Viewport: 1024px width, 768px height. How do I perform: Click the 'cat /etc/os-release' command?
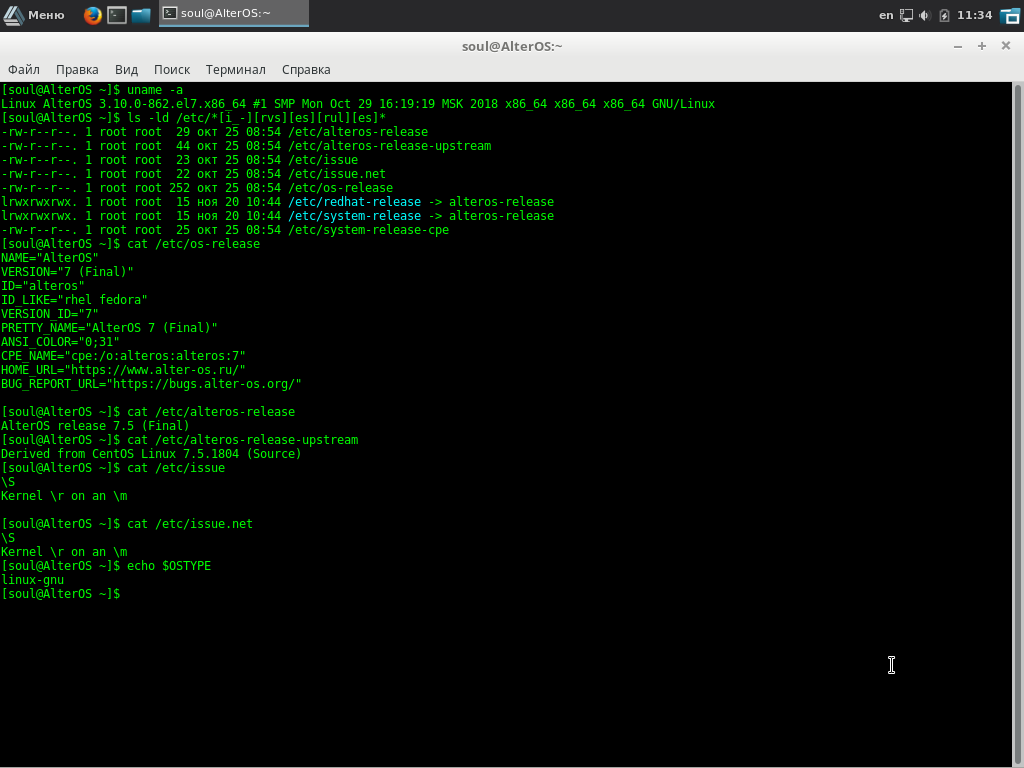click(193, 244)
